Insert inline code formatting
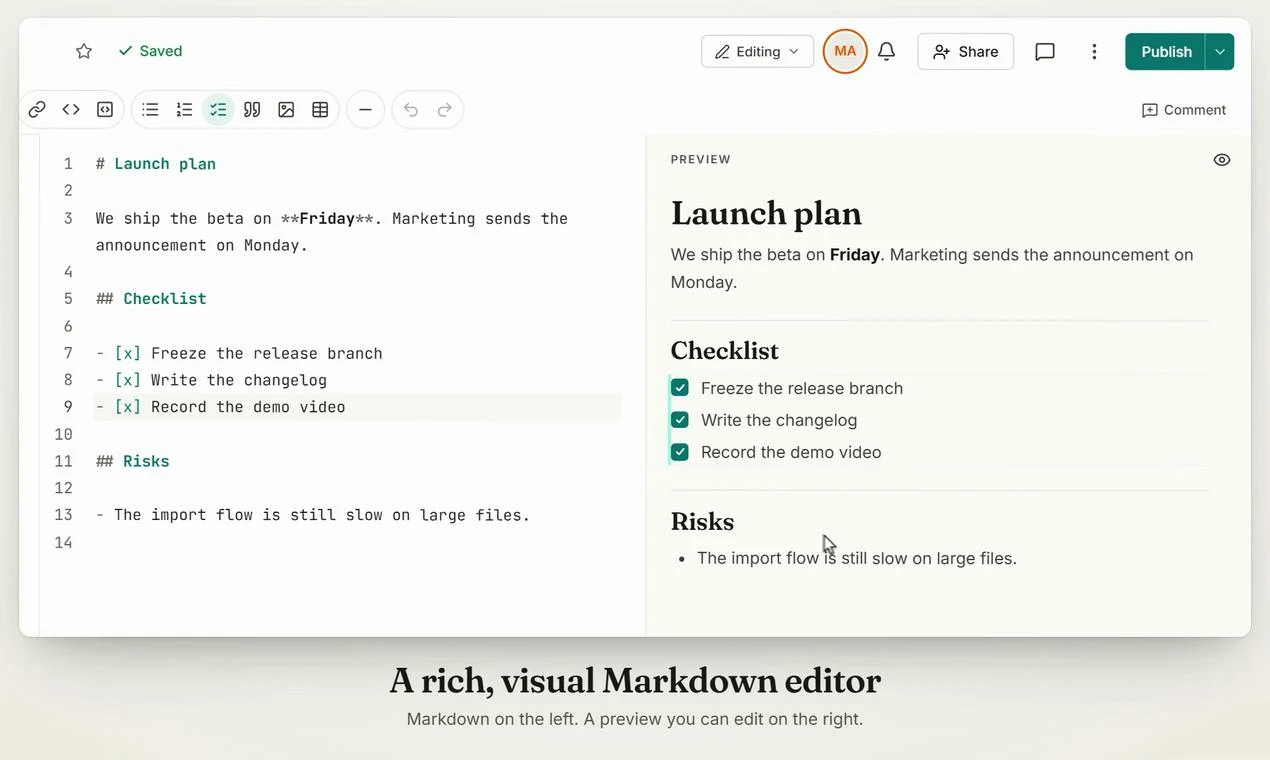Screen dimensions: 1270x760 pos(71,110)
